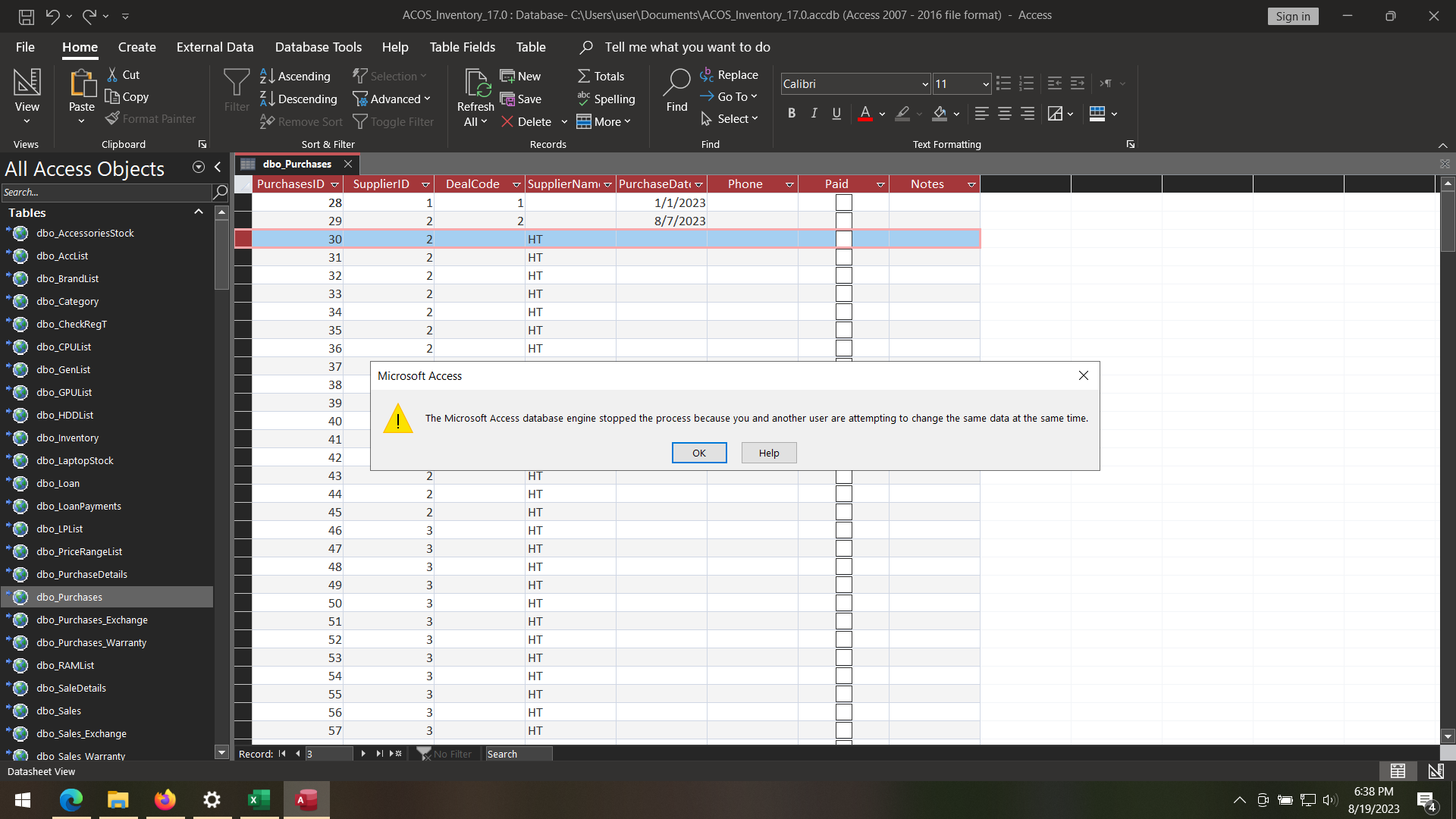
Task: Check the Paid checkbox for record 28
Action: [843, 202]
